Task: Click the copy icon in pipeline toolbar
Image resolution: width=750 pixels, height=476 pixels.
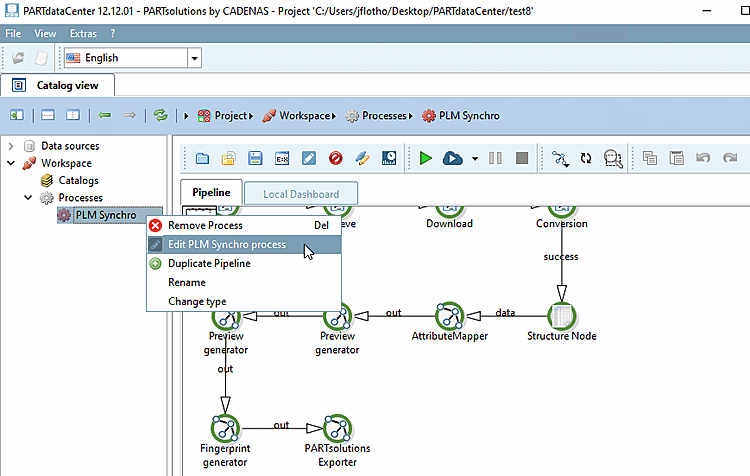Action: click(x=650, y=158)
